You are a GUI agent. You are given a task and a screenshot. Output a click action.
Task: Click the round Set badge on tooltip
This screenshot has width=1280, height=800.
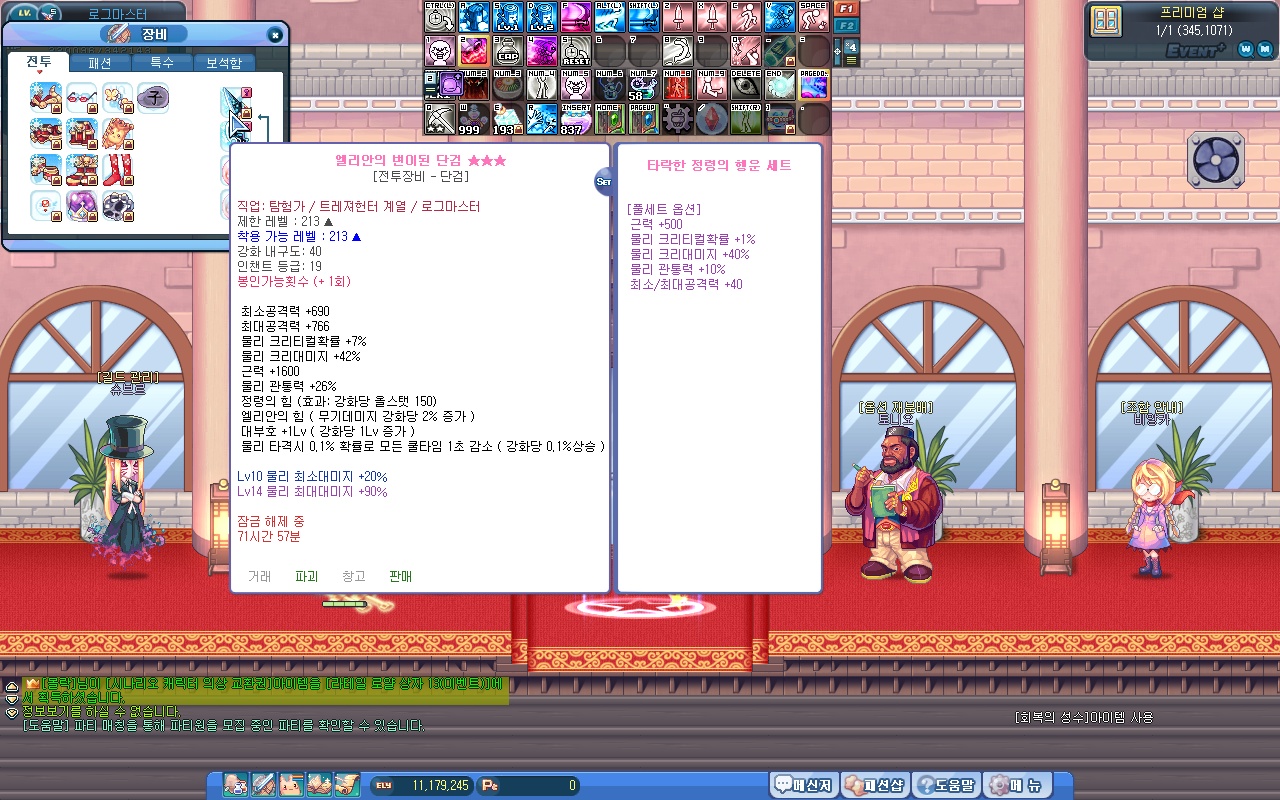pos(603,182)
